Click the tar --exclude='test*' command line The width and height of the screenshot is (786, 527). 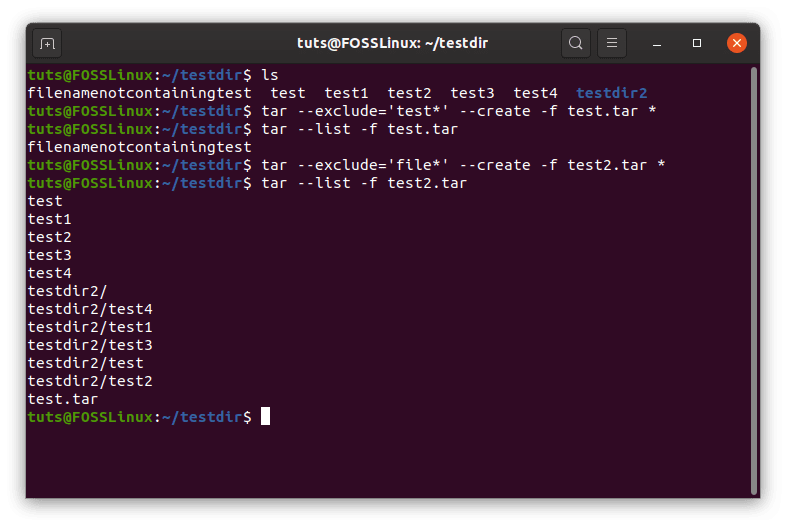click(458, 111)
